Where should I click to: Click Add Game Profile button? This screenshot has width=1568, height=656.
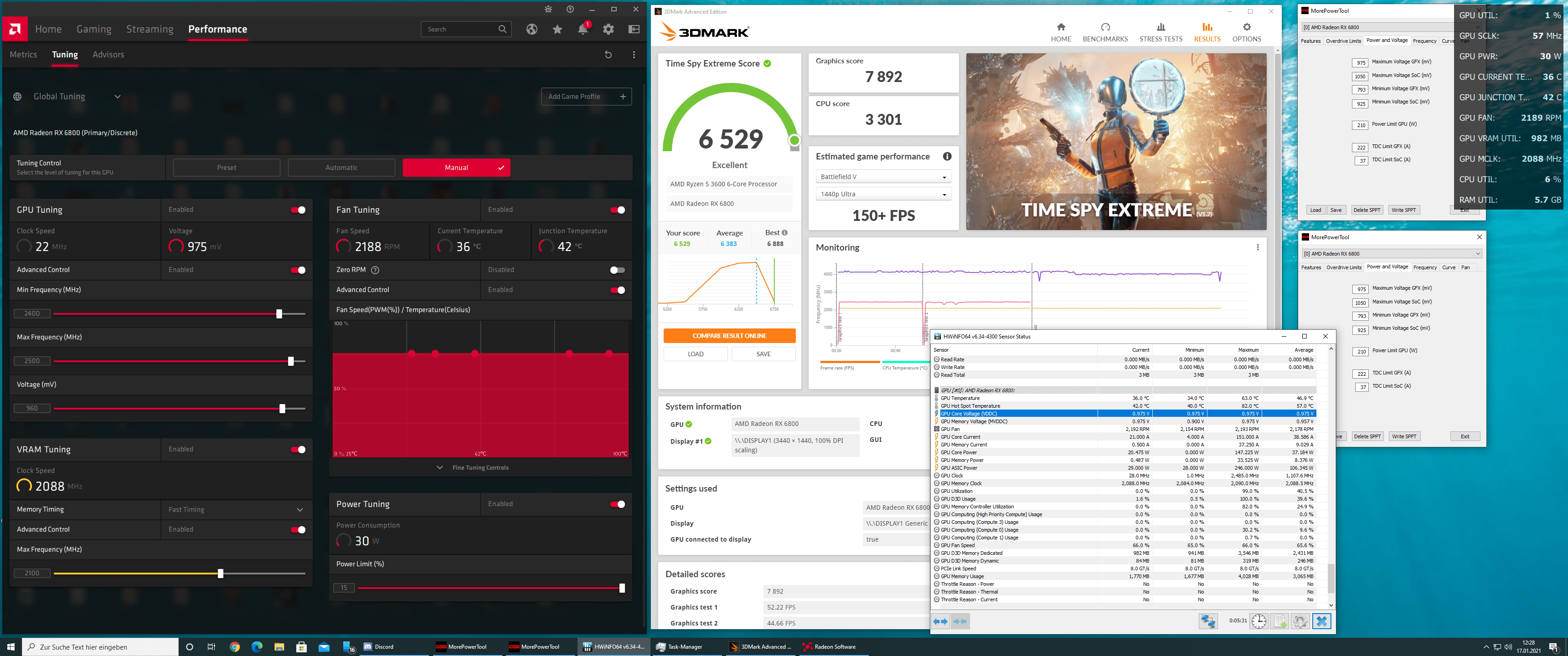pos(586,97)
